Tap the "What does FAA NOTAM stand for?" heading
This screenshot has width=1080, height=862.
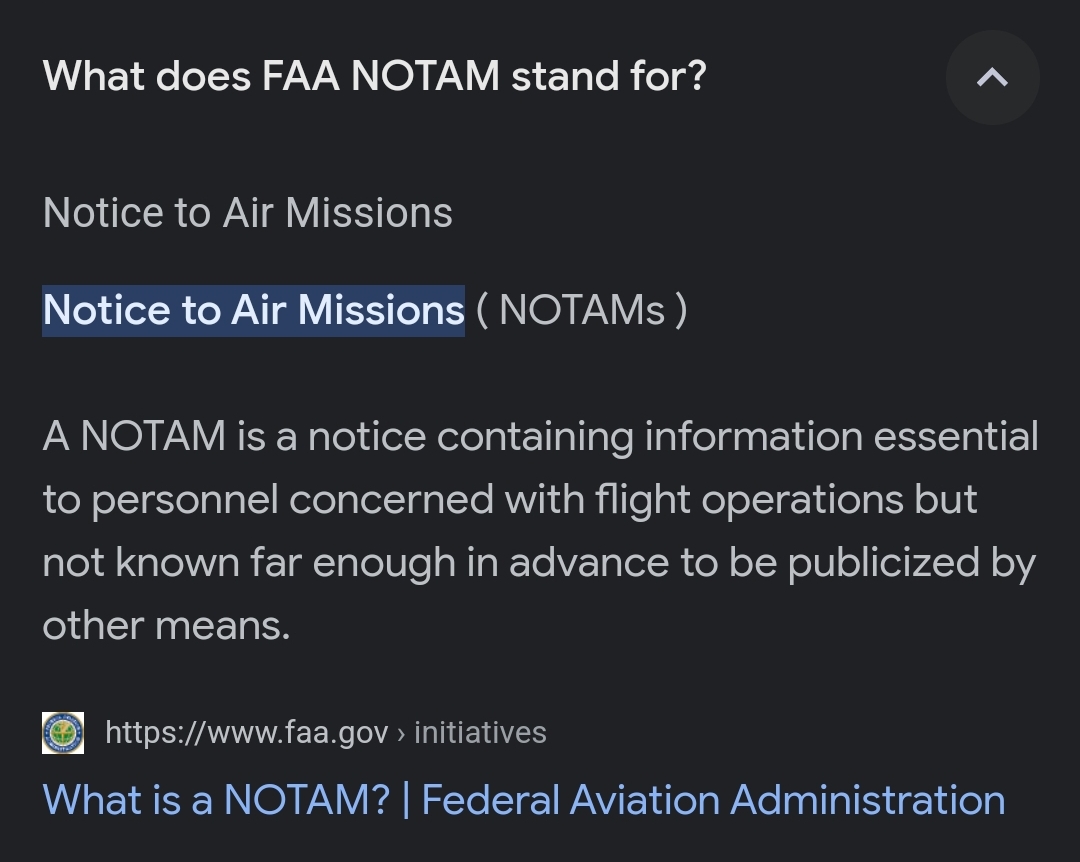pos(374,76)
